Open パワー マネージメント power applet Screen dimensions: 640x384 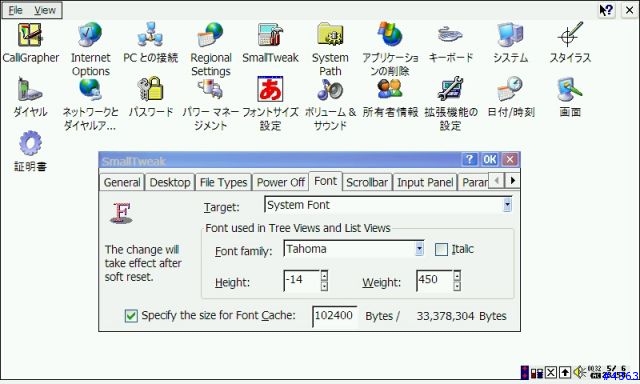click(211, 104)
